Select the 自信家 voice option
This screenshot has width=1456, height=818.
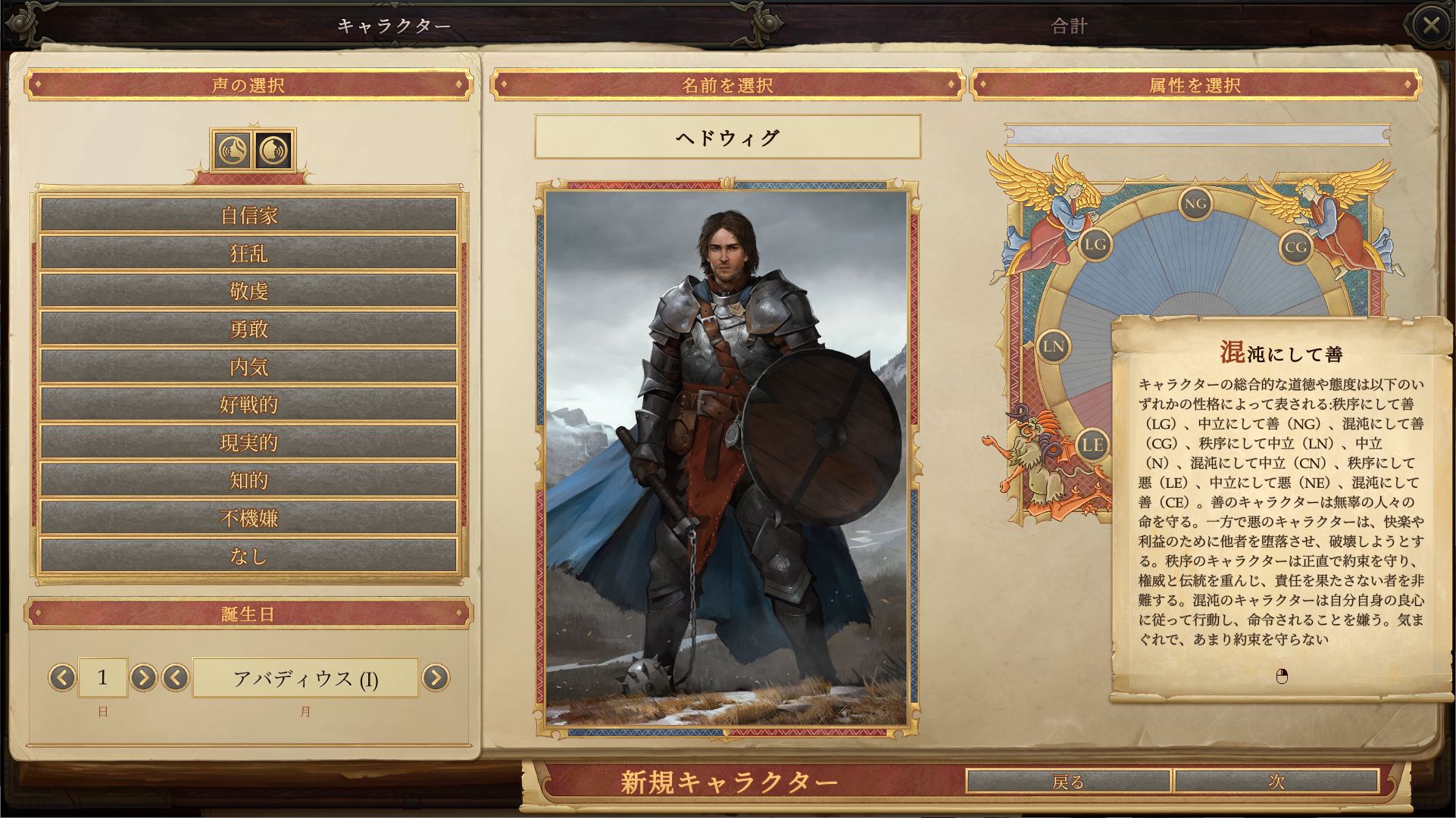point(248,215)
